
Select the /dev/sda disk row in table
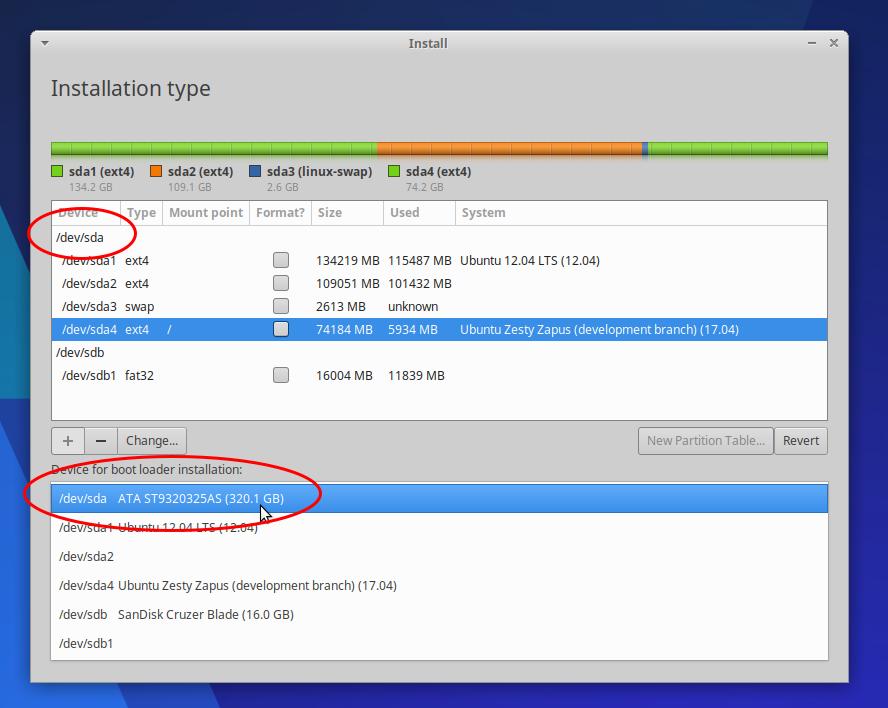(x=439, y=237)
